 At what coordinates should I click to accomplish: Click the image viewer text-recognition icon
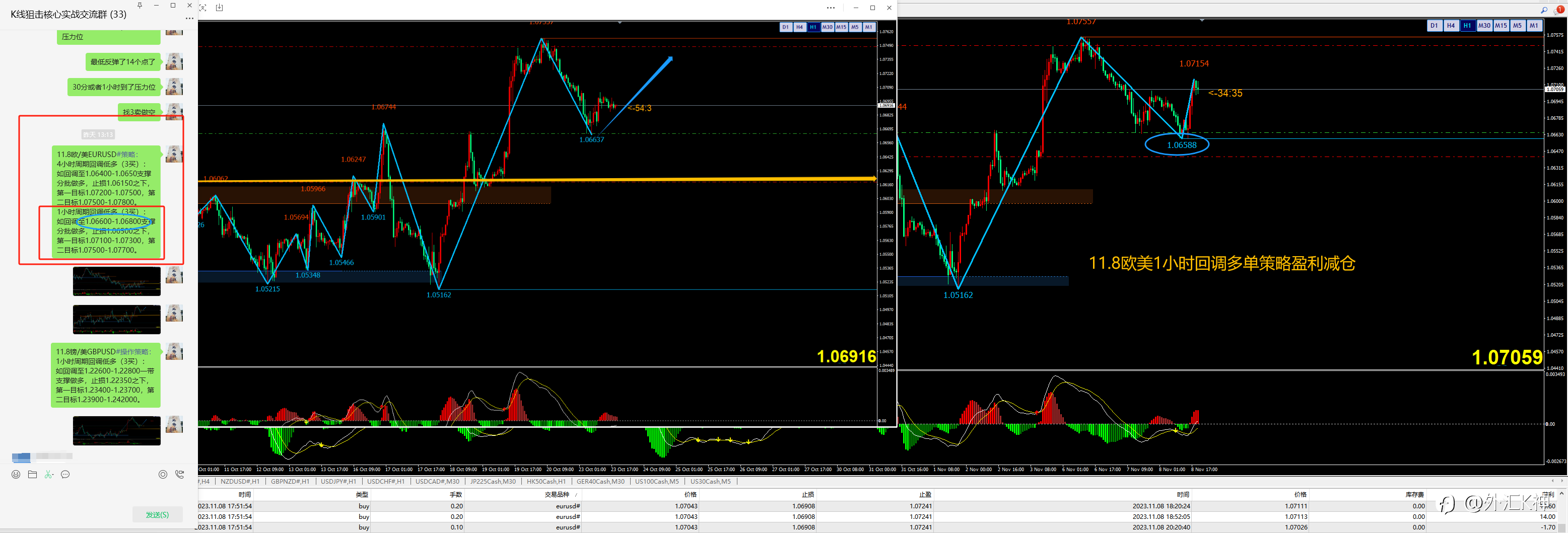click(202, 8)
